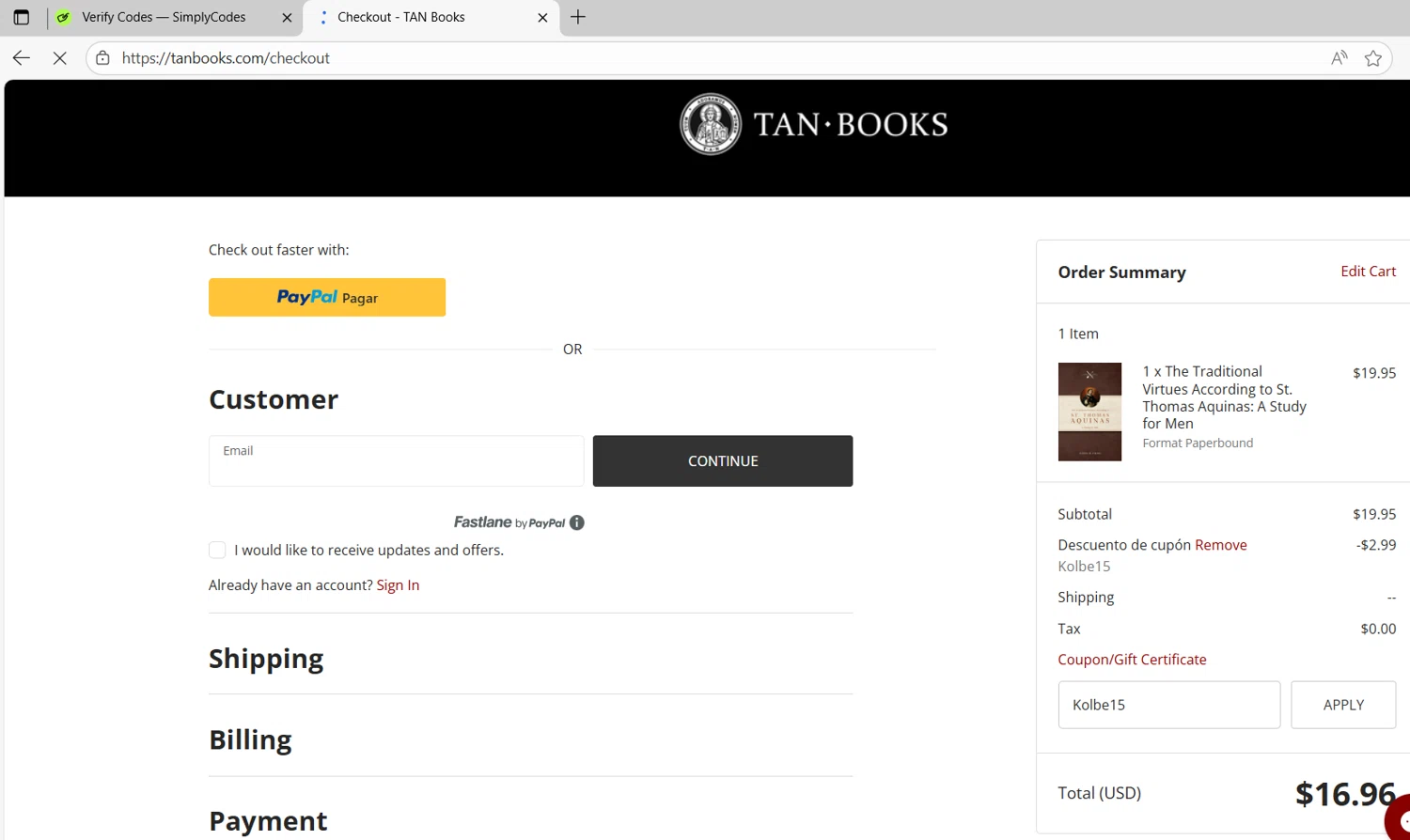
Task: Click the Kolbe15 coupon label under discount
Action: [x=1084, y=567]
